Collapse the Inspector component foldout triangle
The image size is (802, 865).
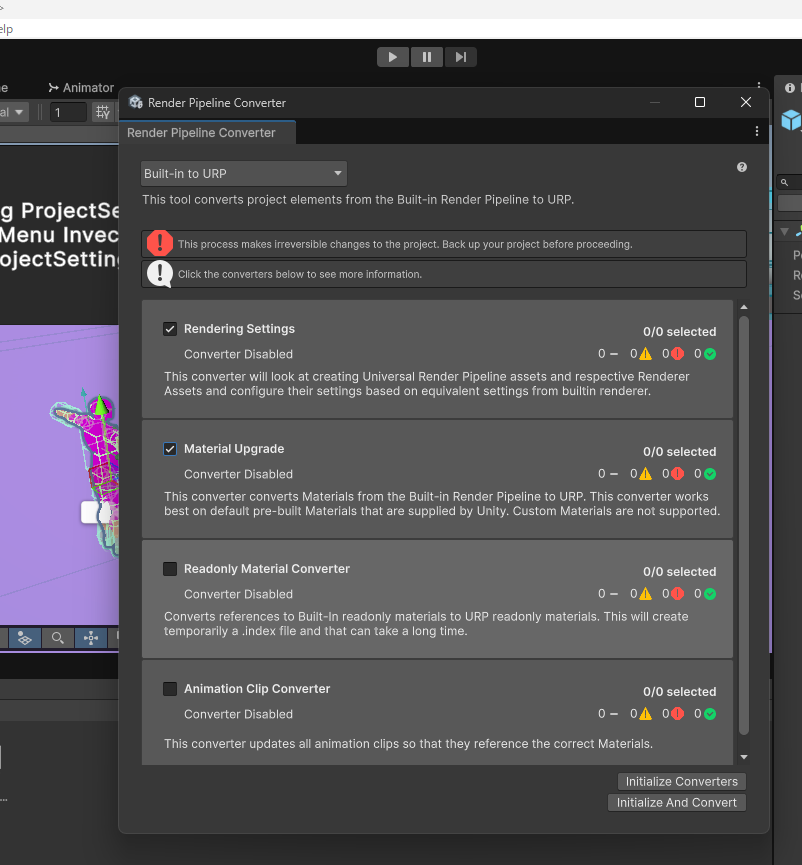(x=785, y=232)
